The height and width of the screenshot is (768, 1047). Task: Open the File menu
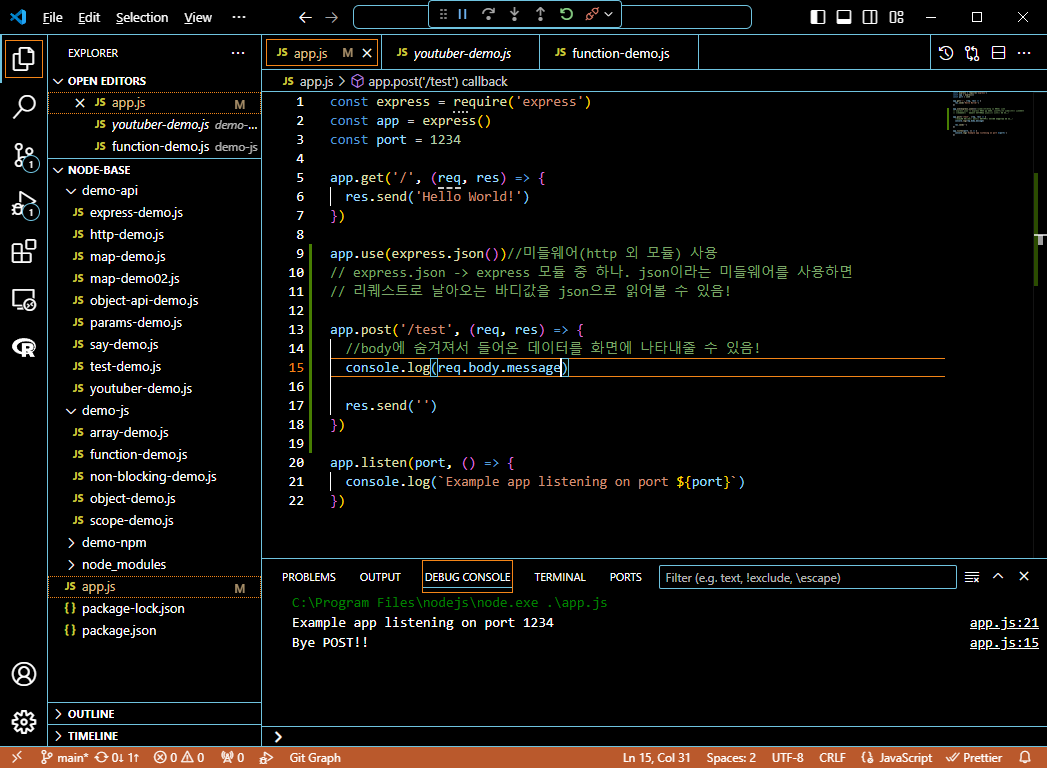tap(52, 17)
